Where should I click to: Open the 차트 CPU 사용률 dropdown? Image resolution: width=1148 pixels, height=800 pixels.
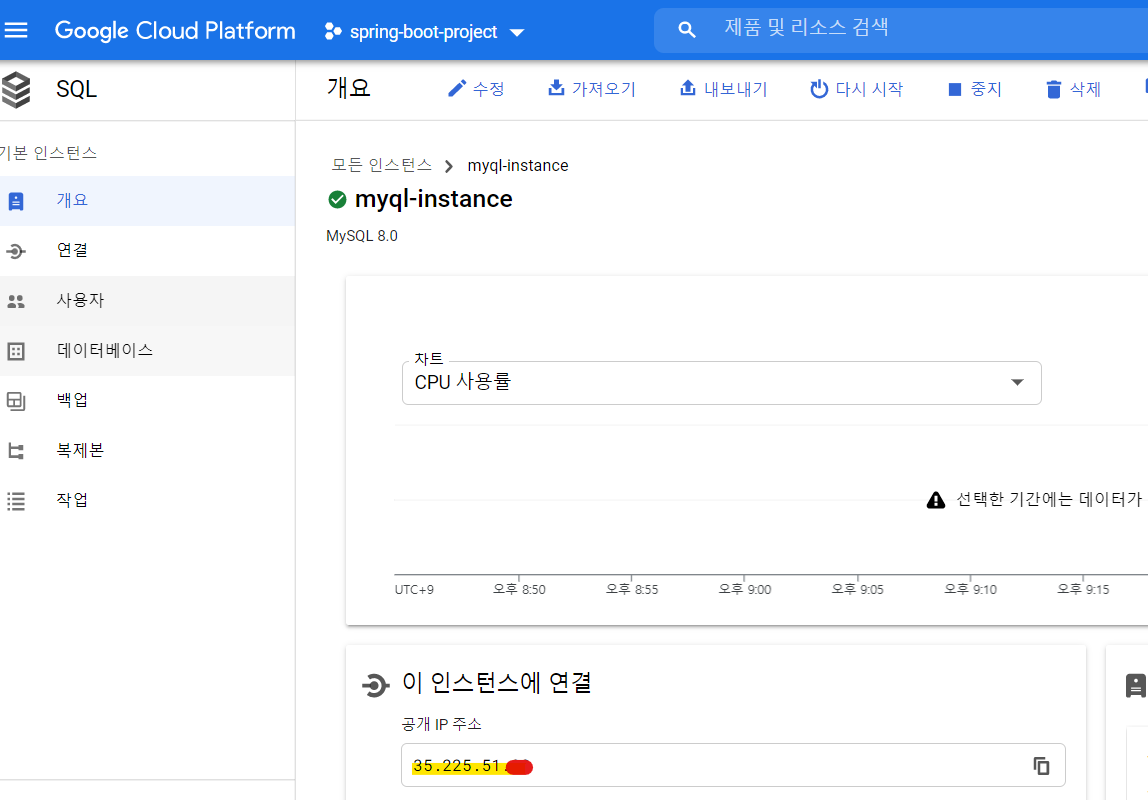721,383
